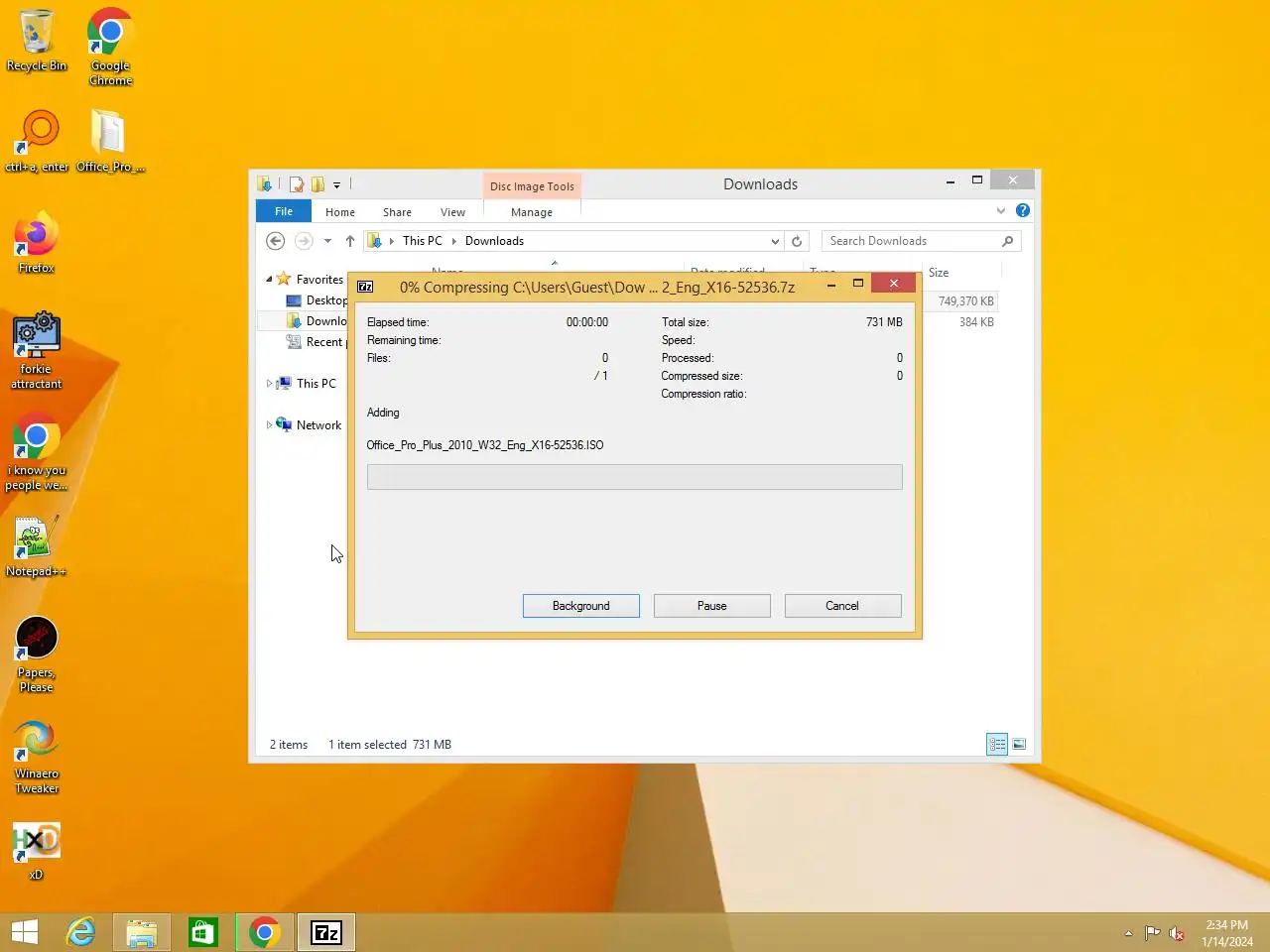The image size is (1270, 952).
Task: Expand the This PC tree node
Action: pyautogui.click(x=269, y=384)
